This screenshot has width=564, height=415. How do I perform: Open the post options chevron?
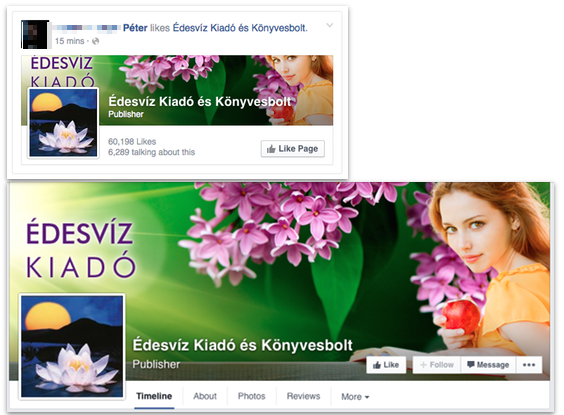point(329,25)
